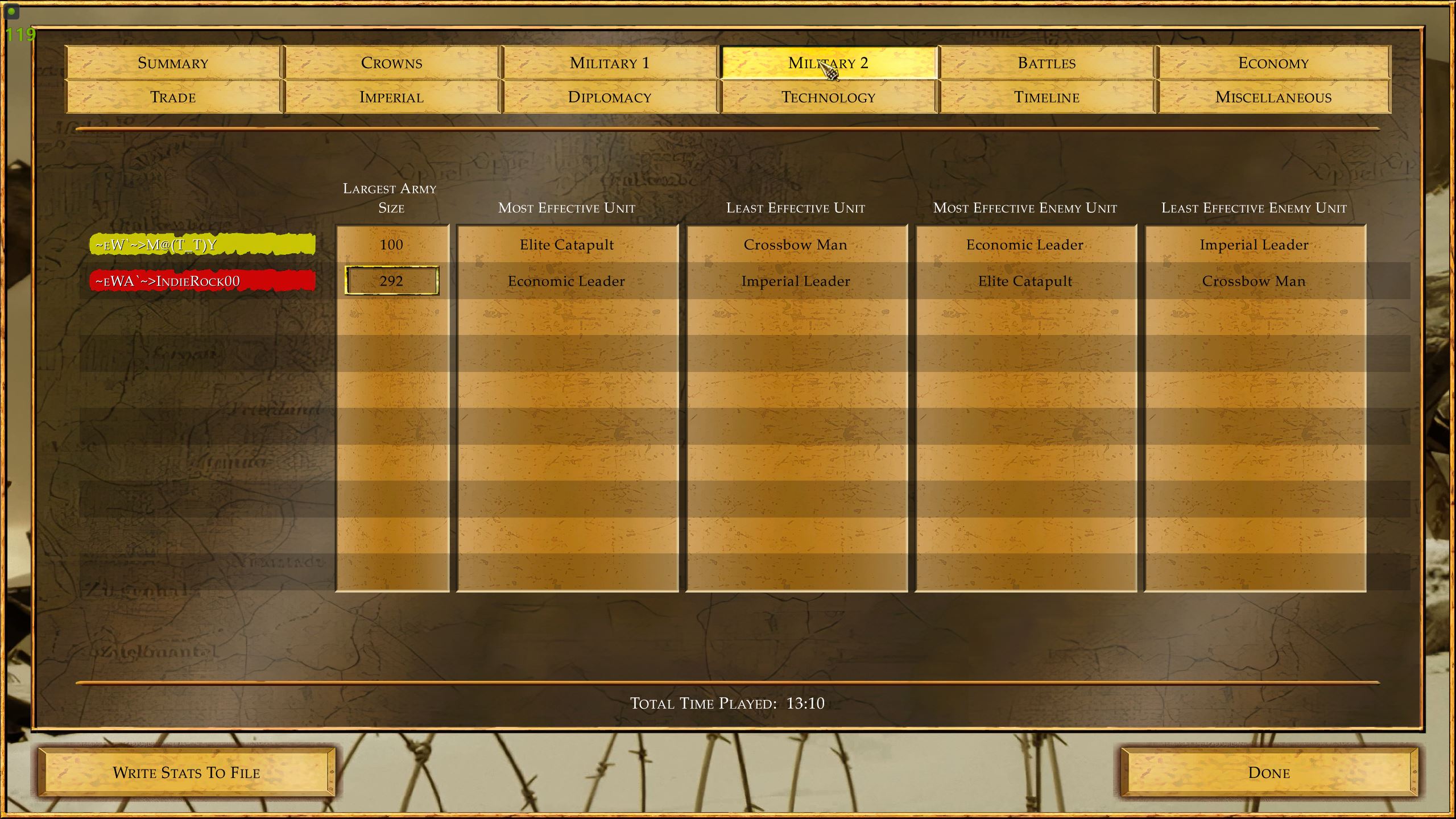Open the Trade statistics section
Image resolution: width=1456 pixels, height=819 pixels.
pyautogui.click(x=173, y=97)
